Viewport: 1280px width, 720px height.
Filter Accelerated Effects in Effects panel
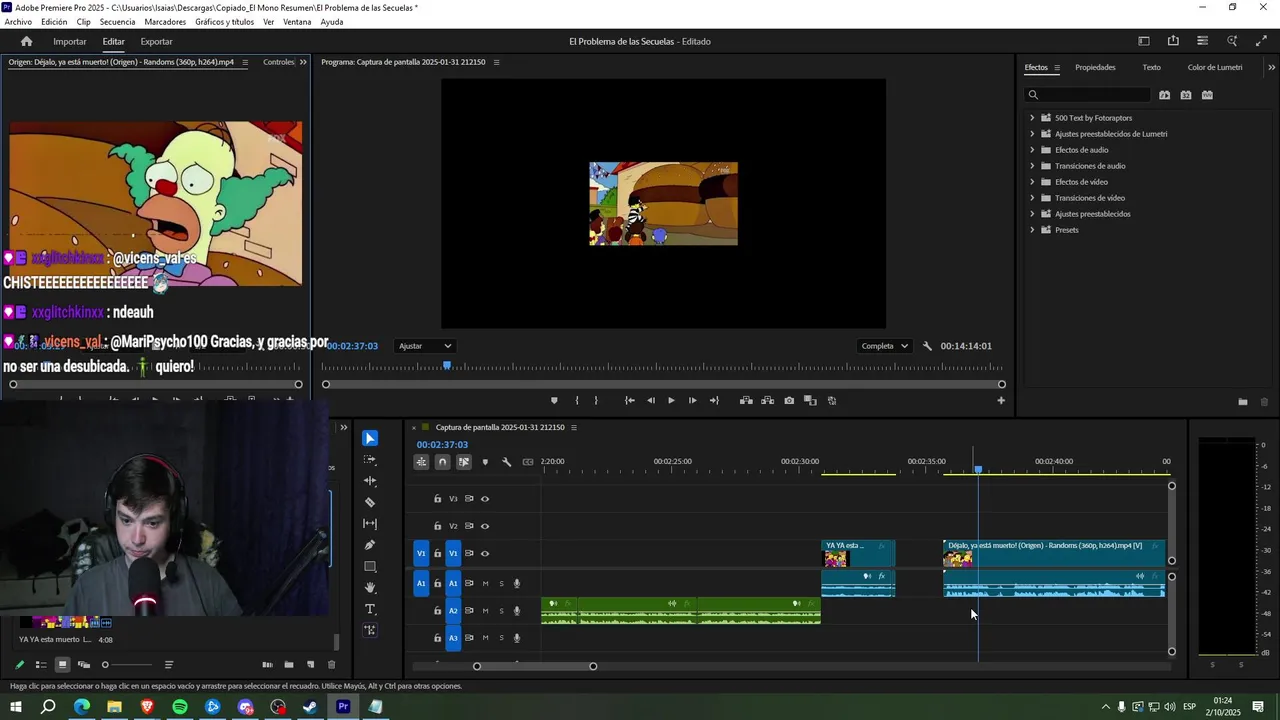point(1164,95)
